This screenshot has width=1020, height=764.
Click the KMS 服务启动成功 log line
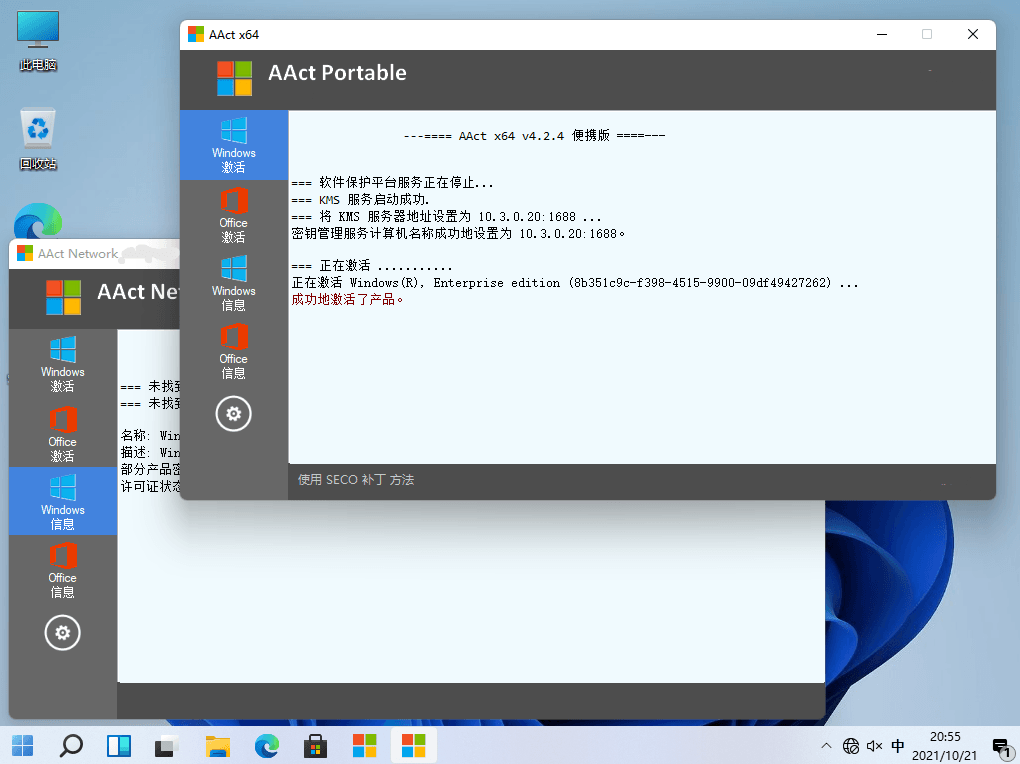(x=360, y=200)
